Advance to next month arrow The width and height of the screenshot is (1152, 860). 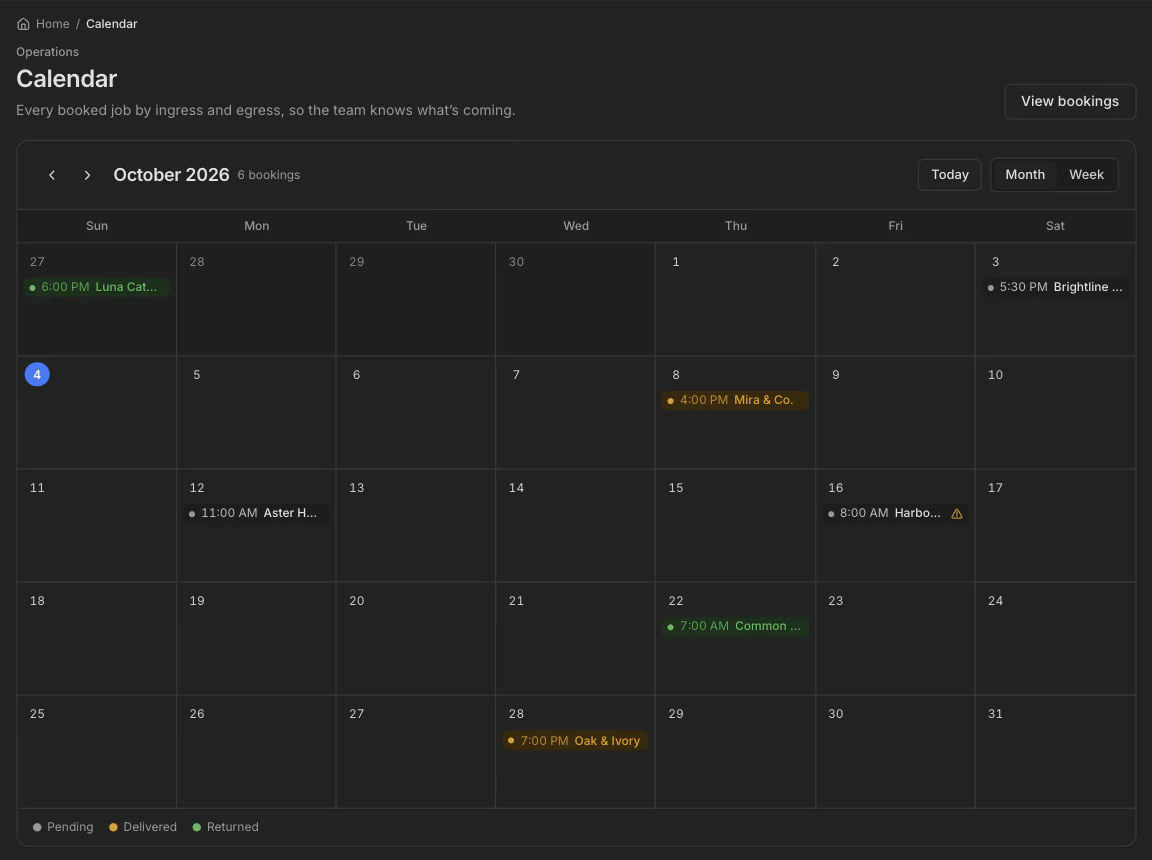(87, 175)
